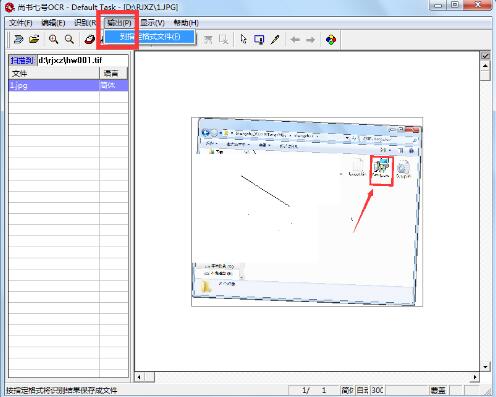The height and width of the screenshot is (397, 496).
Task: Select the pen drawing tool
Action: [x=275, y=39]
